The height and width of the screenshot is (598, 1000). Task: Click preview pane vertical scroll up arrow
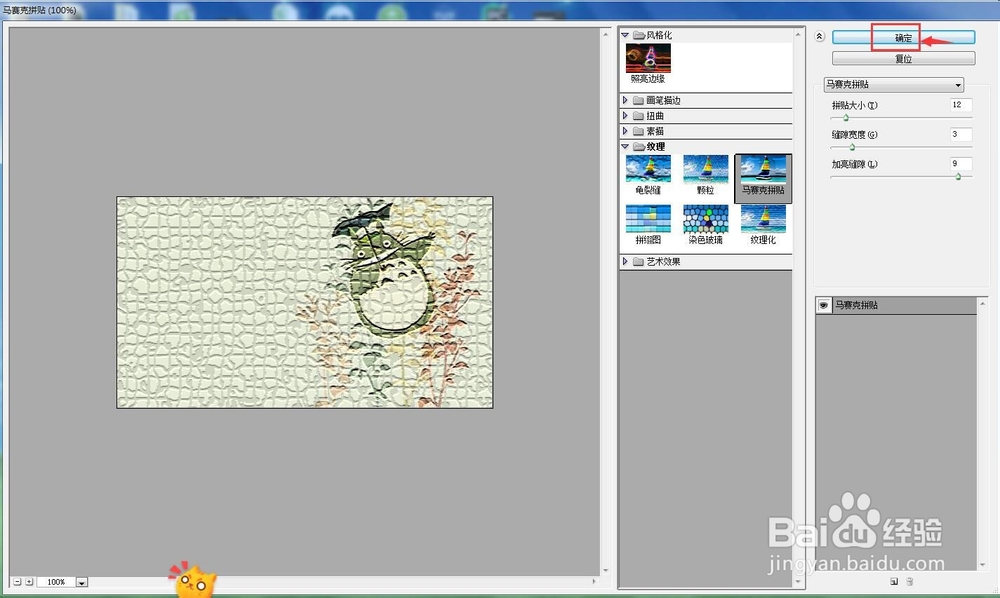[x=605, y=33]
